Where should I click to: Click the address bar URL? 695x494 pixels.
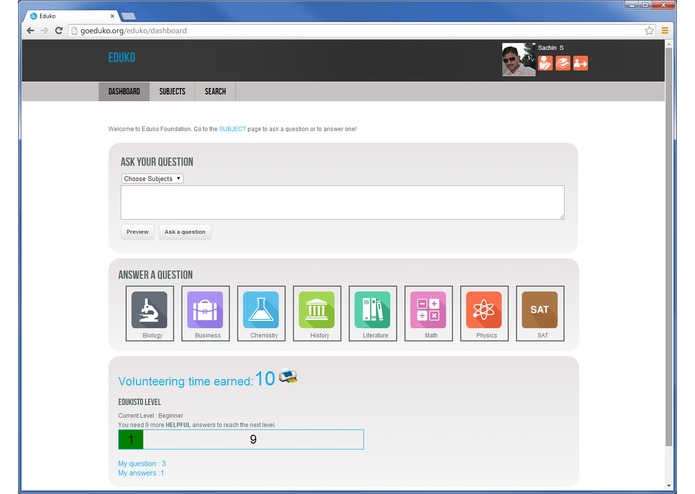(x=133, y=31)
